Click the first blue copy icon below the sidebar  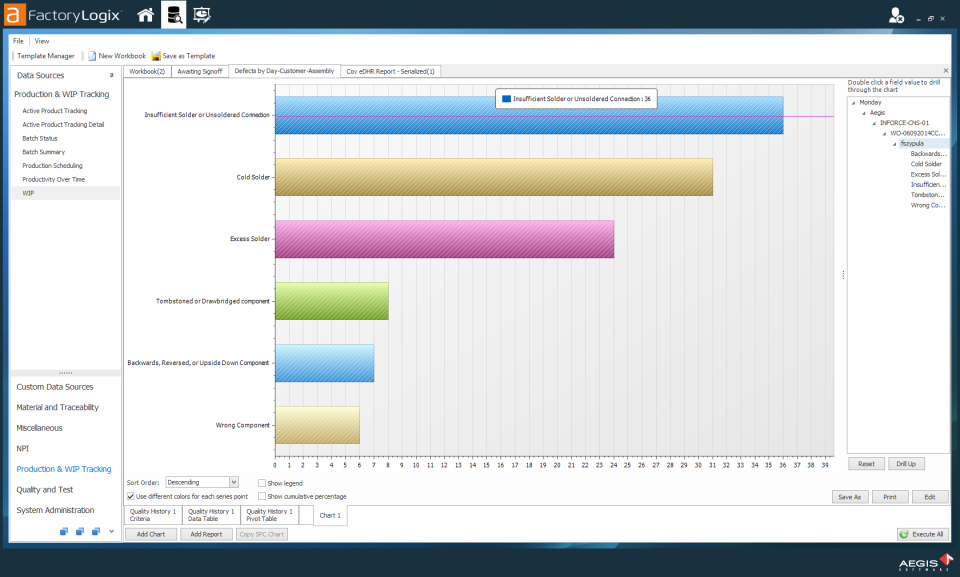(62, 531)
